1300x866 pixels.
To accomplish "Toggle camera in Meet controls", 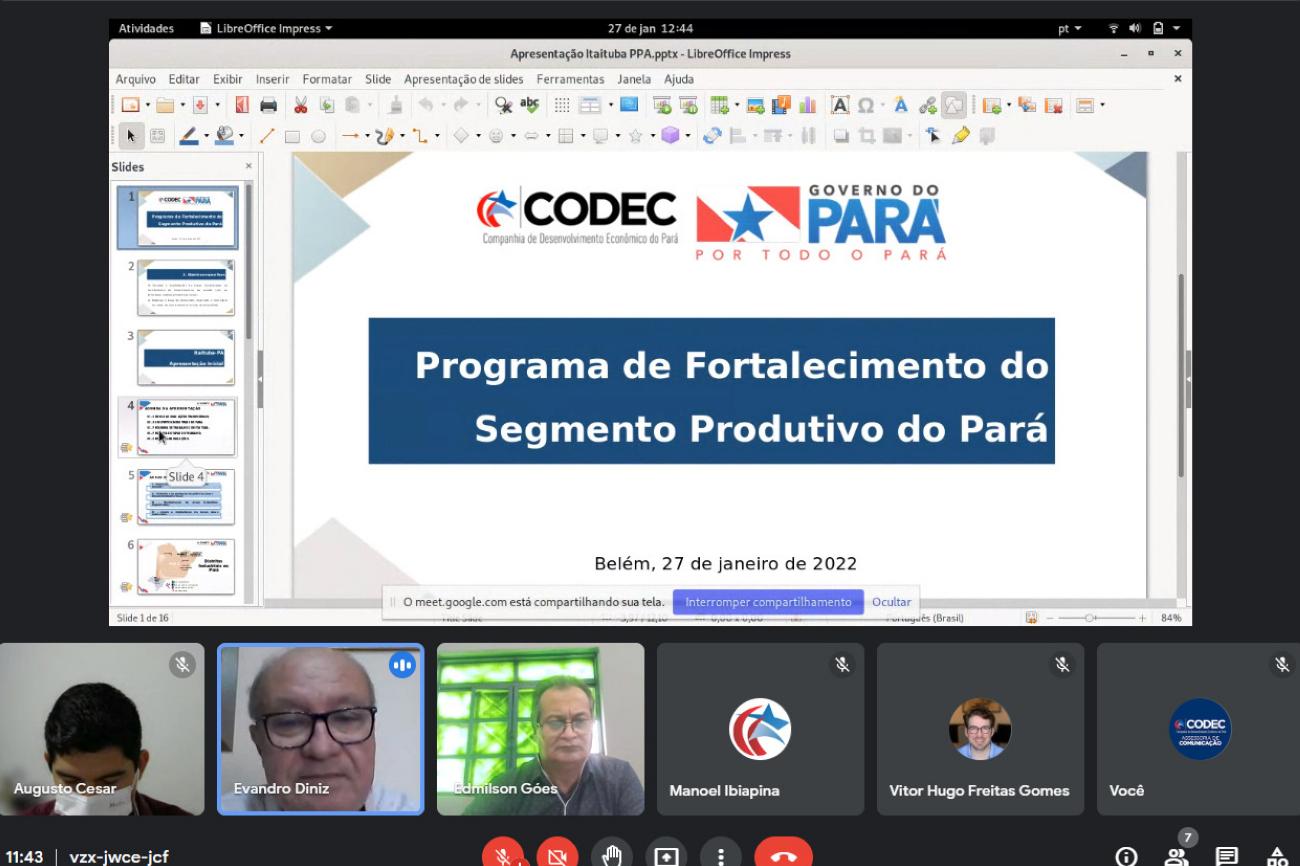I will pos(557,856).
